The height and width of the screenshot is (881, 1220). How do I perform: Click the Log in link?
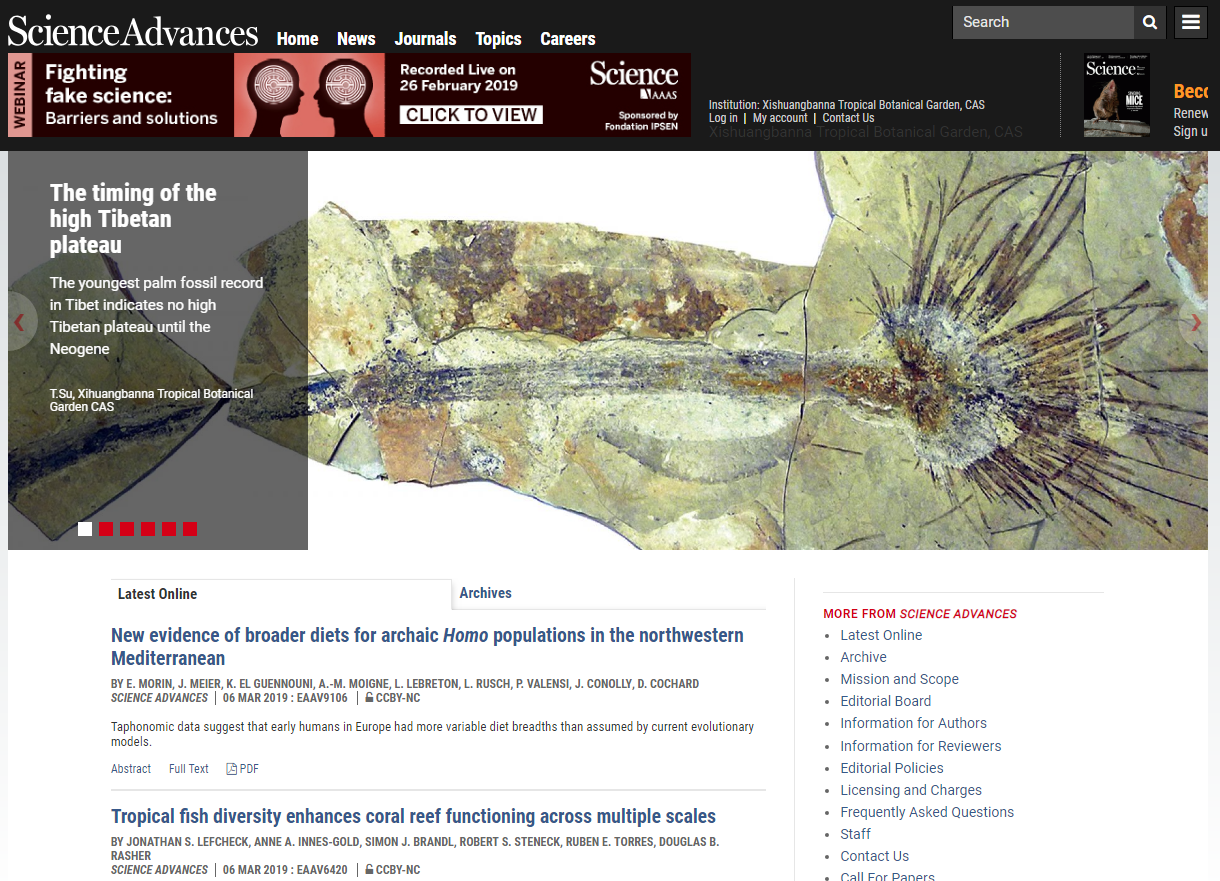(723, 118)
